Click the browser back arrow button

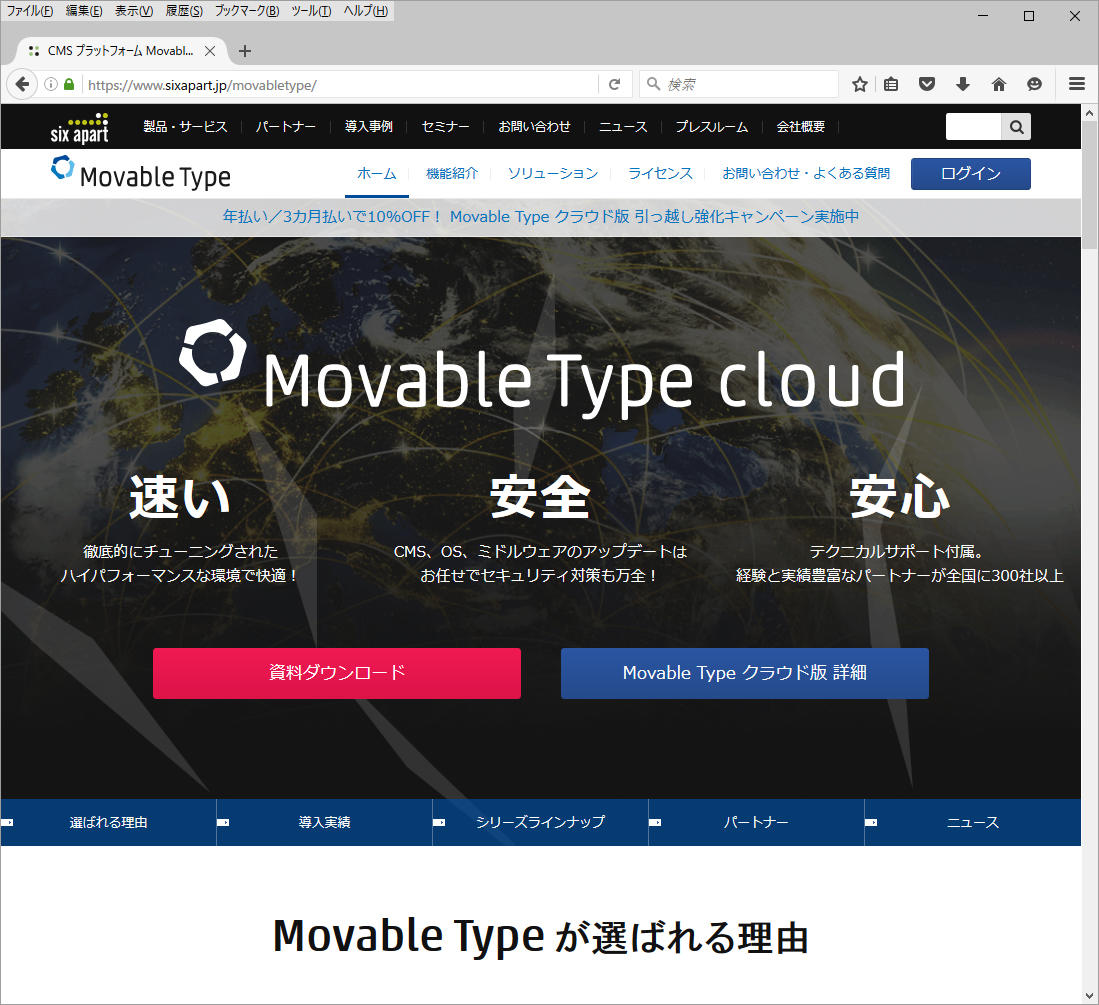[x=22, y=85]
